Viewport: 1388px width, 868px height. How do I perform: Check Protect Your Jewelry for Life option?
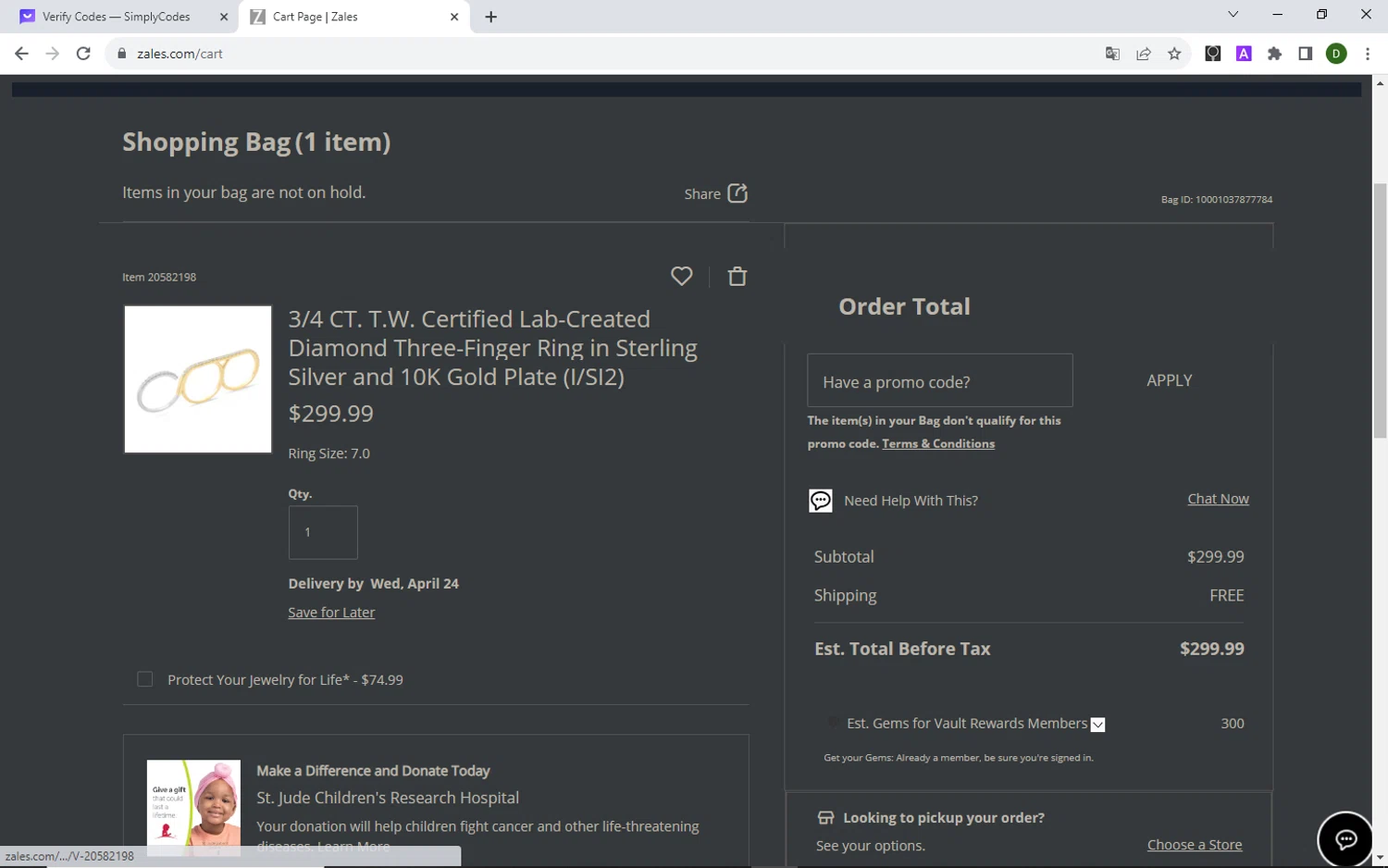[x=144, y=679]
